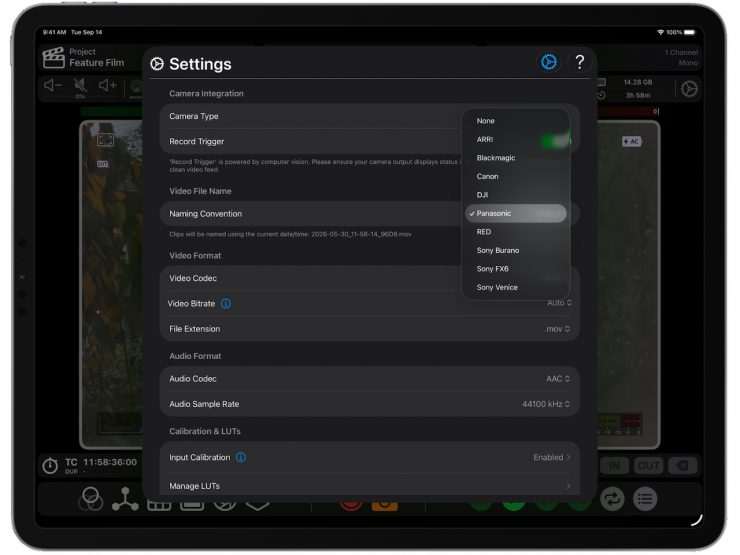Click the 14.28 GB storage readout

(638, 82)
